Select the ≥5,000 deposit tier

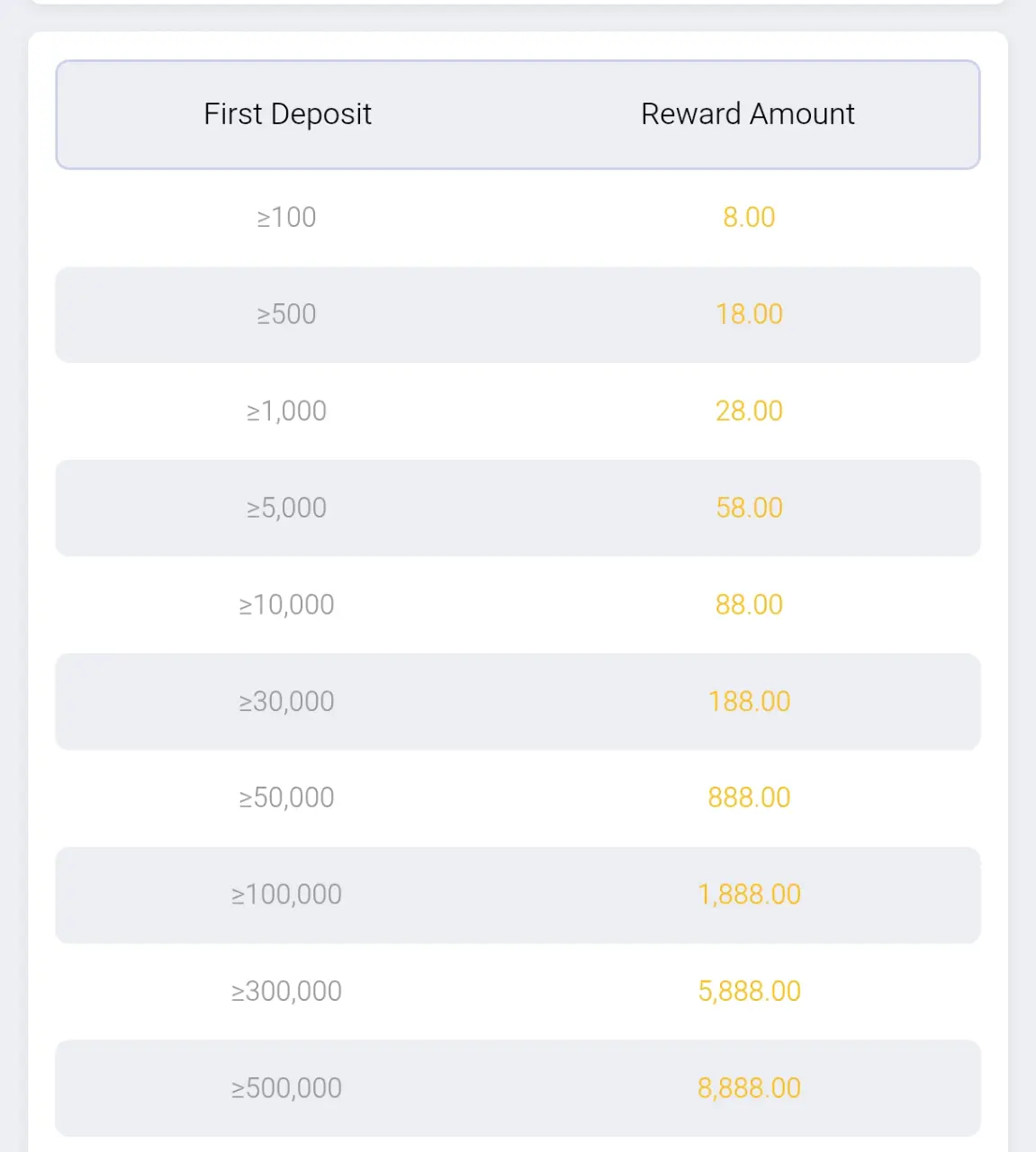[286, 508]
